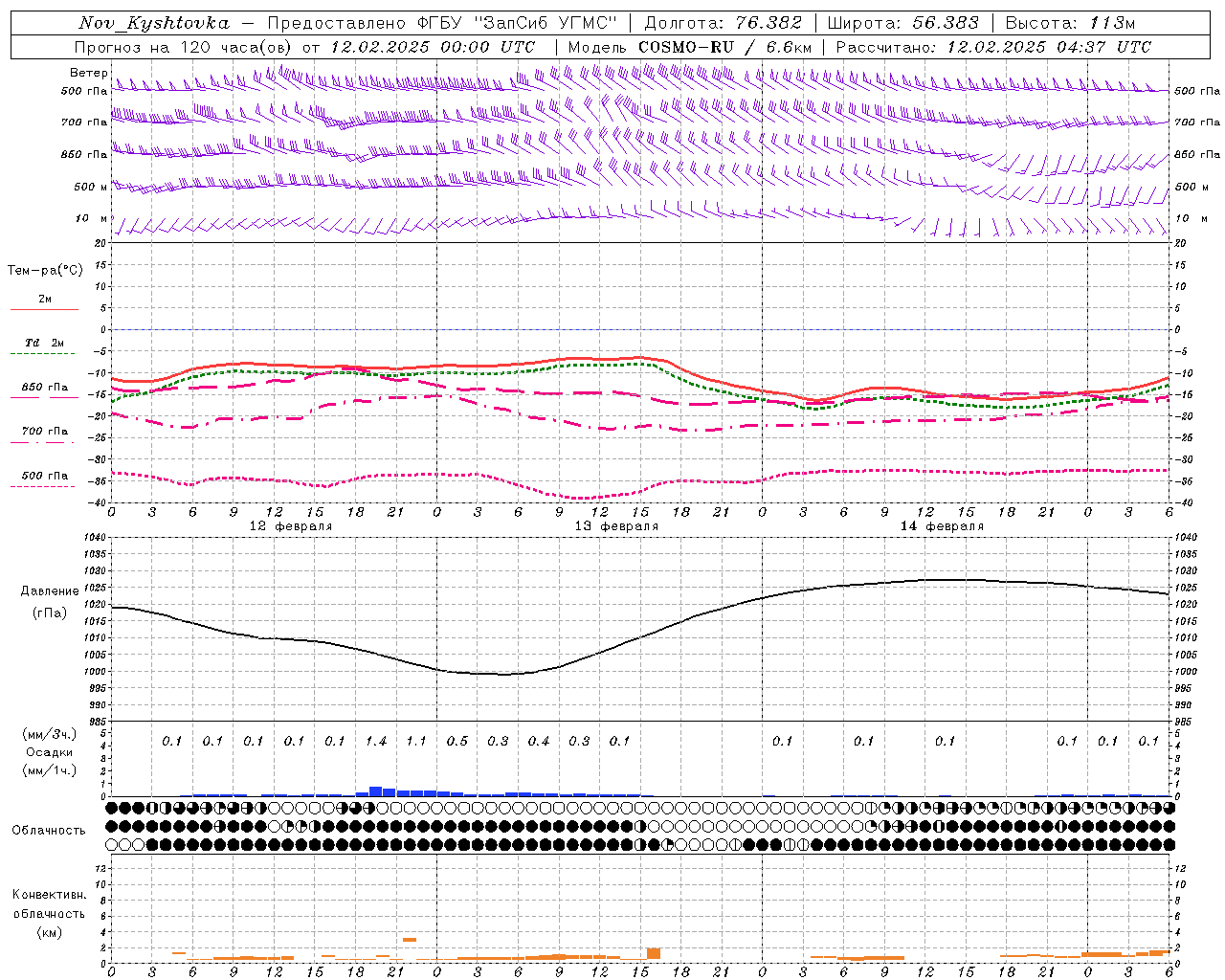This screenshot has height=980, width=1225.
Task: Click the tall orange convective bar before hour 18
Action: pyautogui.click(x=654, y=954)
